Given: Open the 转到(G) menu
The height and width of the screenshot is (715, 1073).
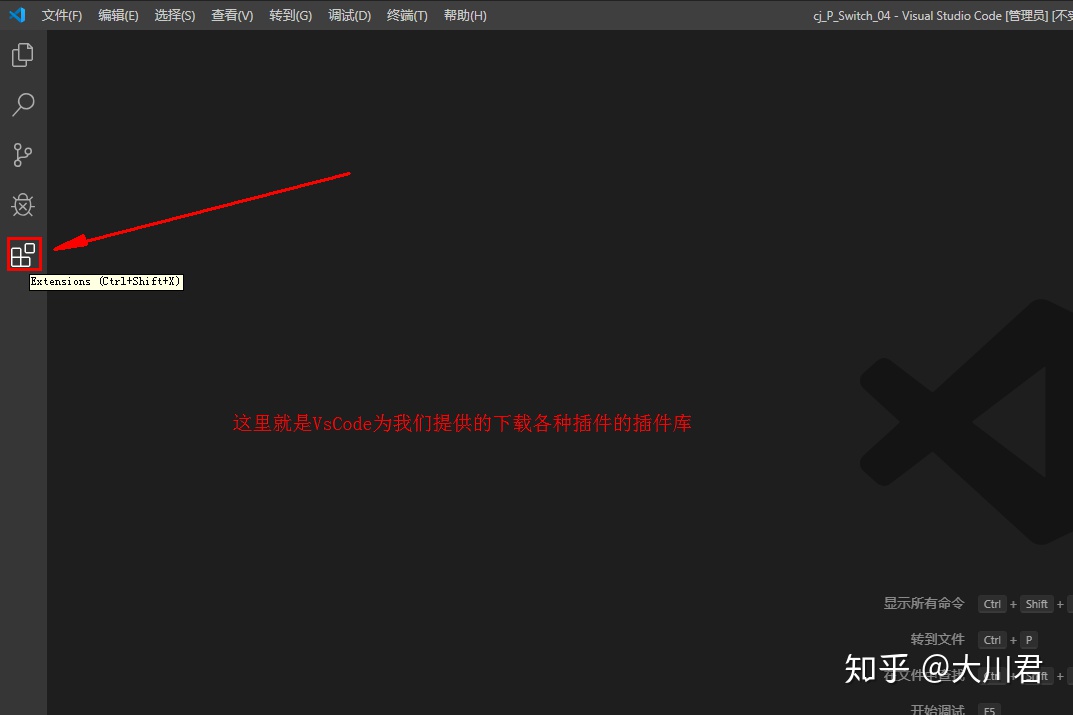Looking at the screenshot, I should (290, 15).
